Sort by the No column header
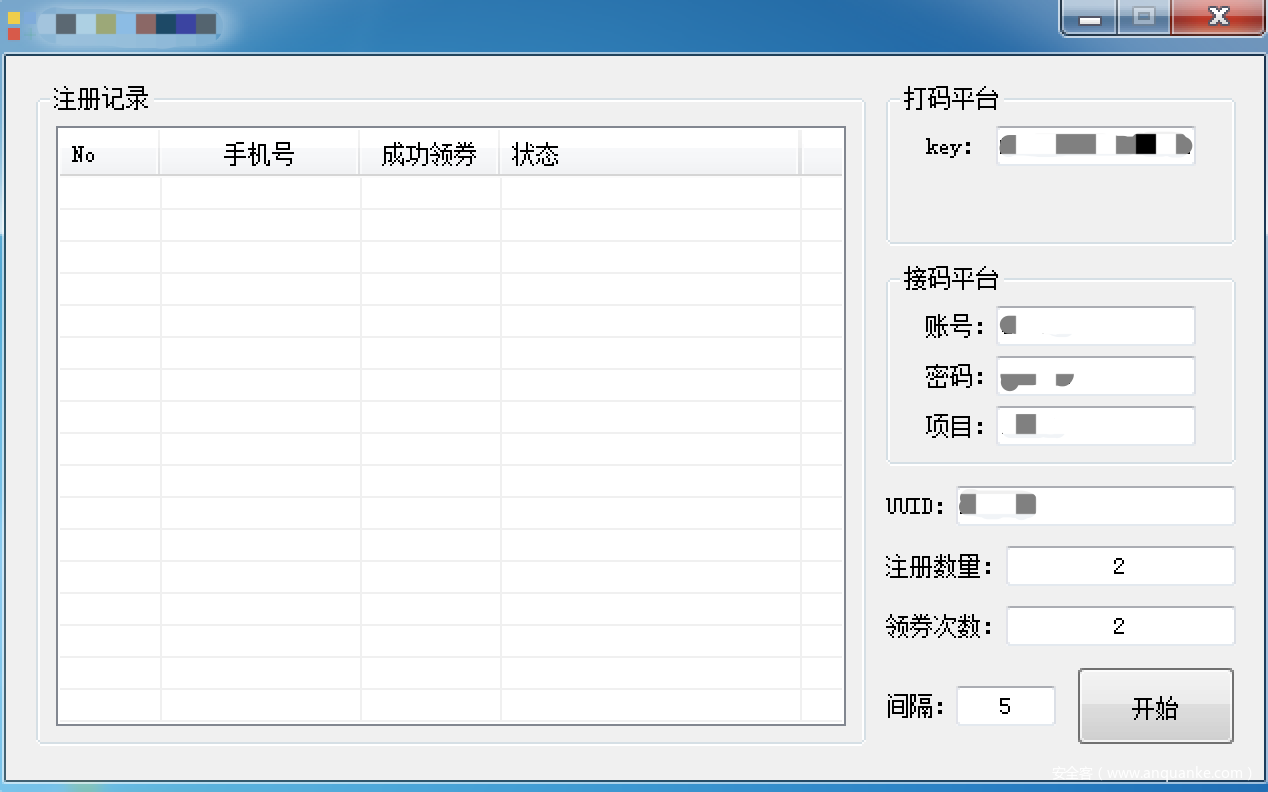1268x792 pixels. (x=108, y=155)
